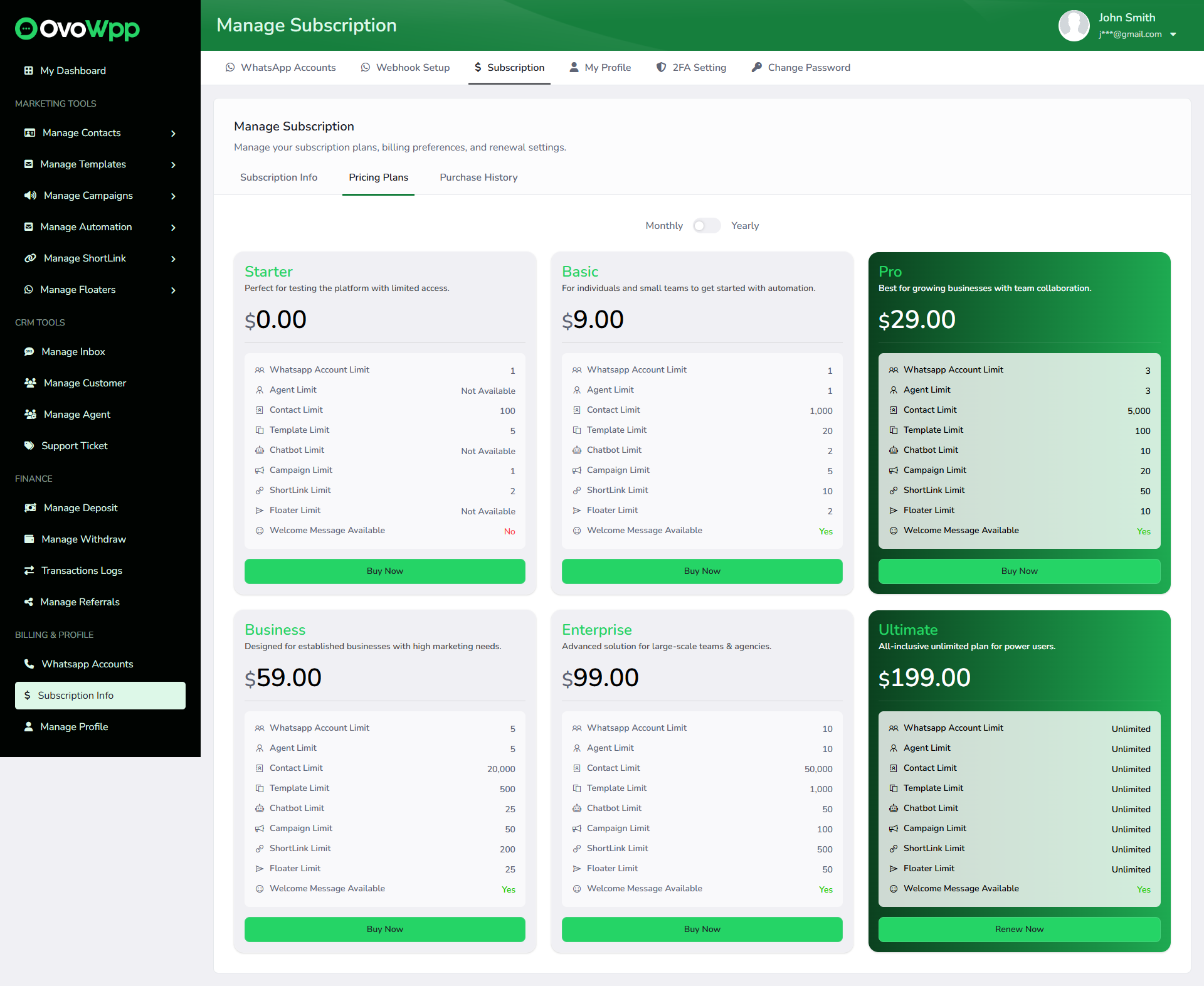The height and width of the screenshot is (986, 1204).
Task: Click the 2FA Setting shield icon
Action: click(x=661, y=67)
